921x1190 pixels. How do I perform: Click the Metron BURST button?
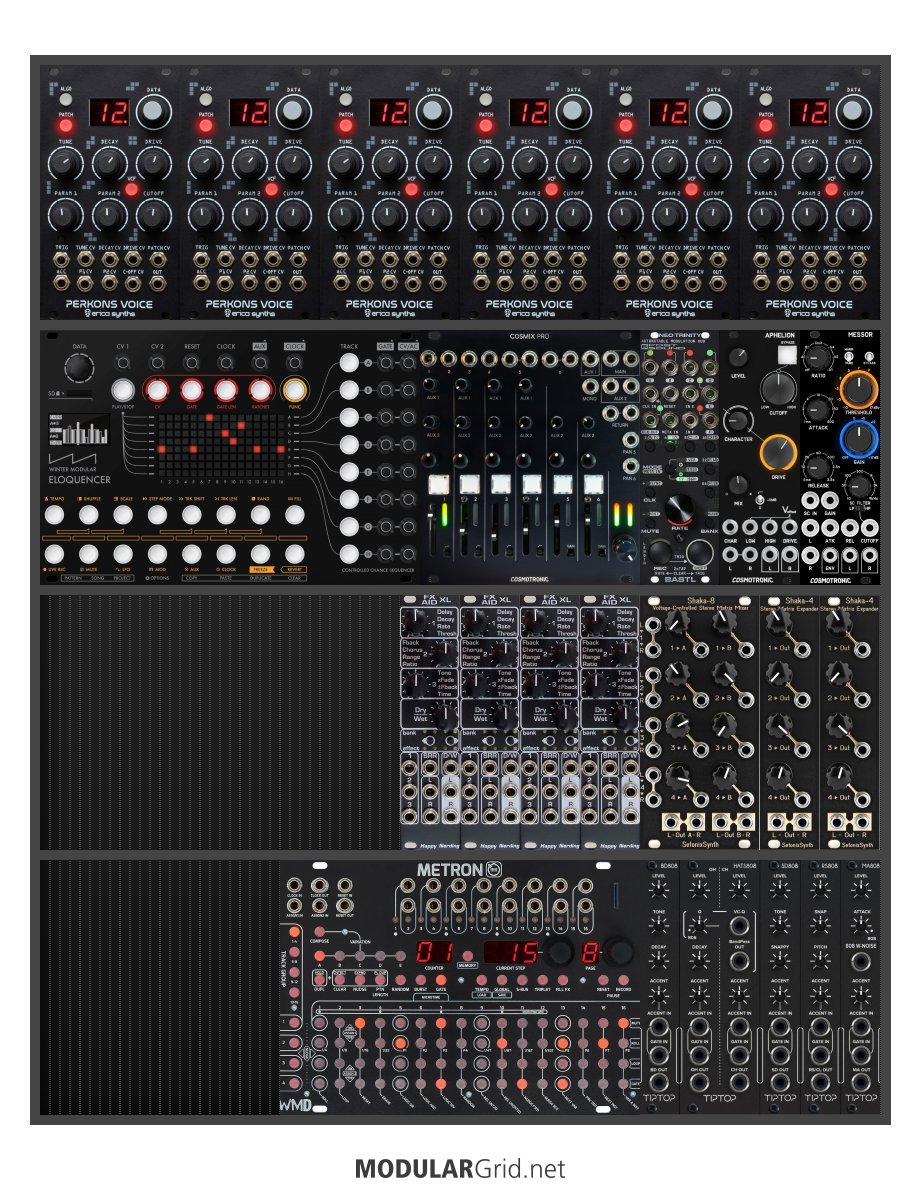[420, 980]
